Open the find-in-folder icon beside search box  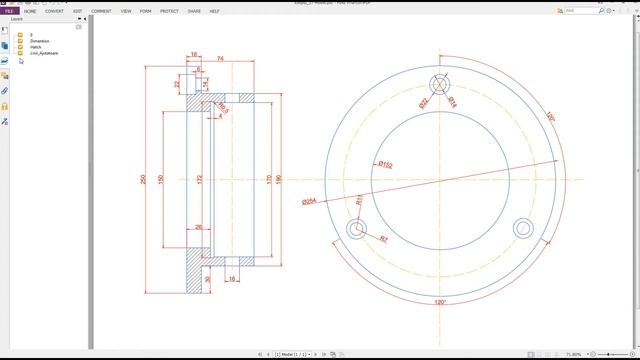560,11
